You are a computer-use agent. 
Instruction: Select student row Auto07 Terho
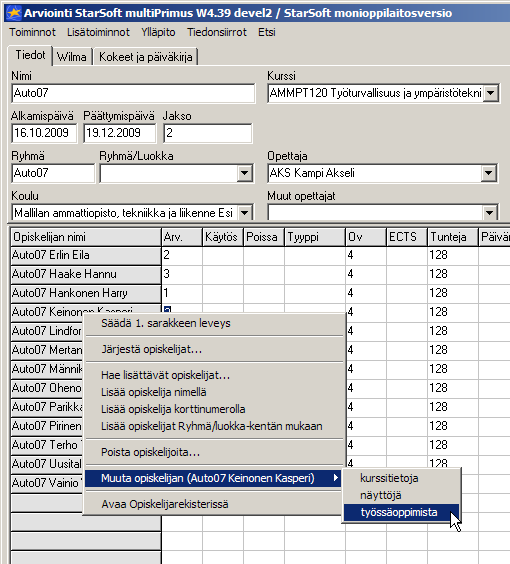(47, 445)
